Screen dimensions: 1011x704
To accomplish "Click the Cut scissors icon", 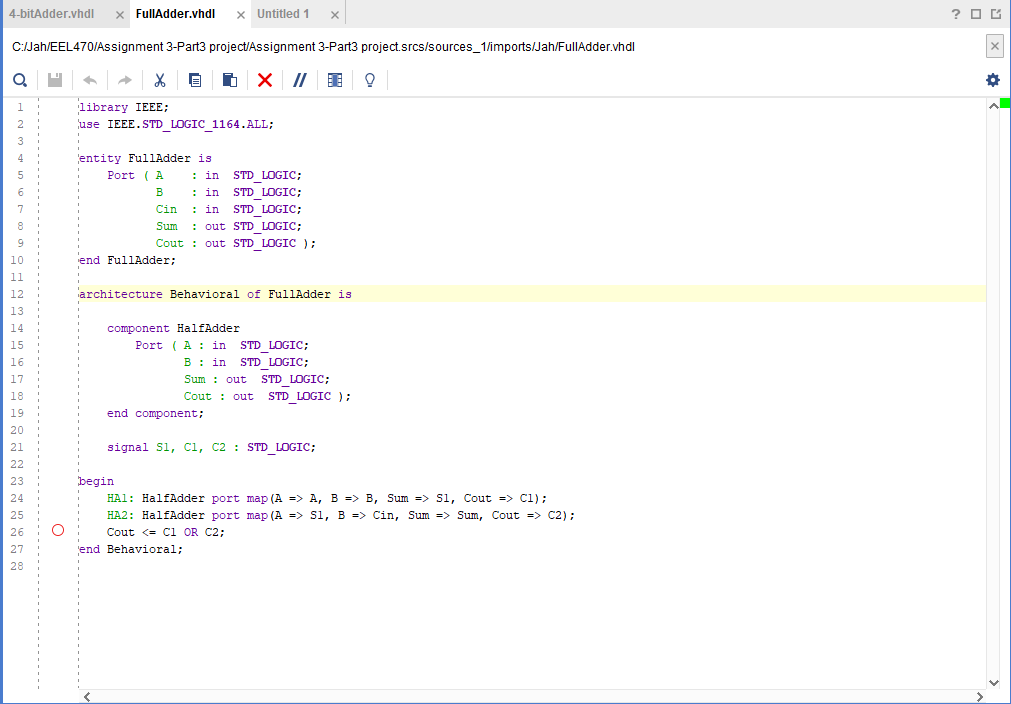I will coord(160,80).
